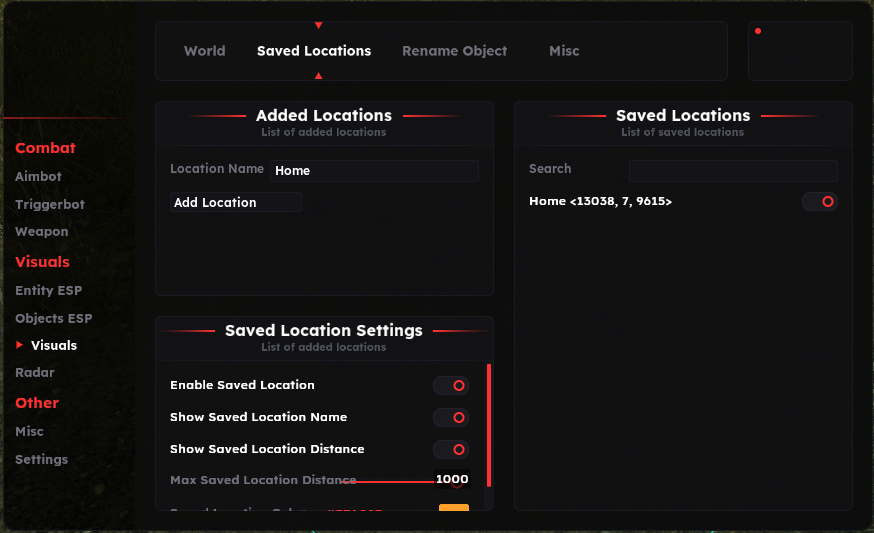Disable the Enable Saved Location toggle

(x=451, y=385)
